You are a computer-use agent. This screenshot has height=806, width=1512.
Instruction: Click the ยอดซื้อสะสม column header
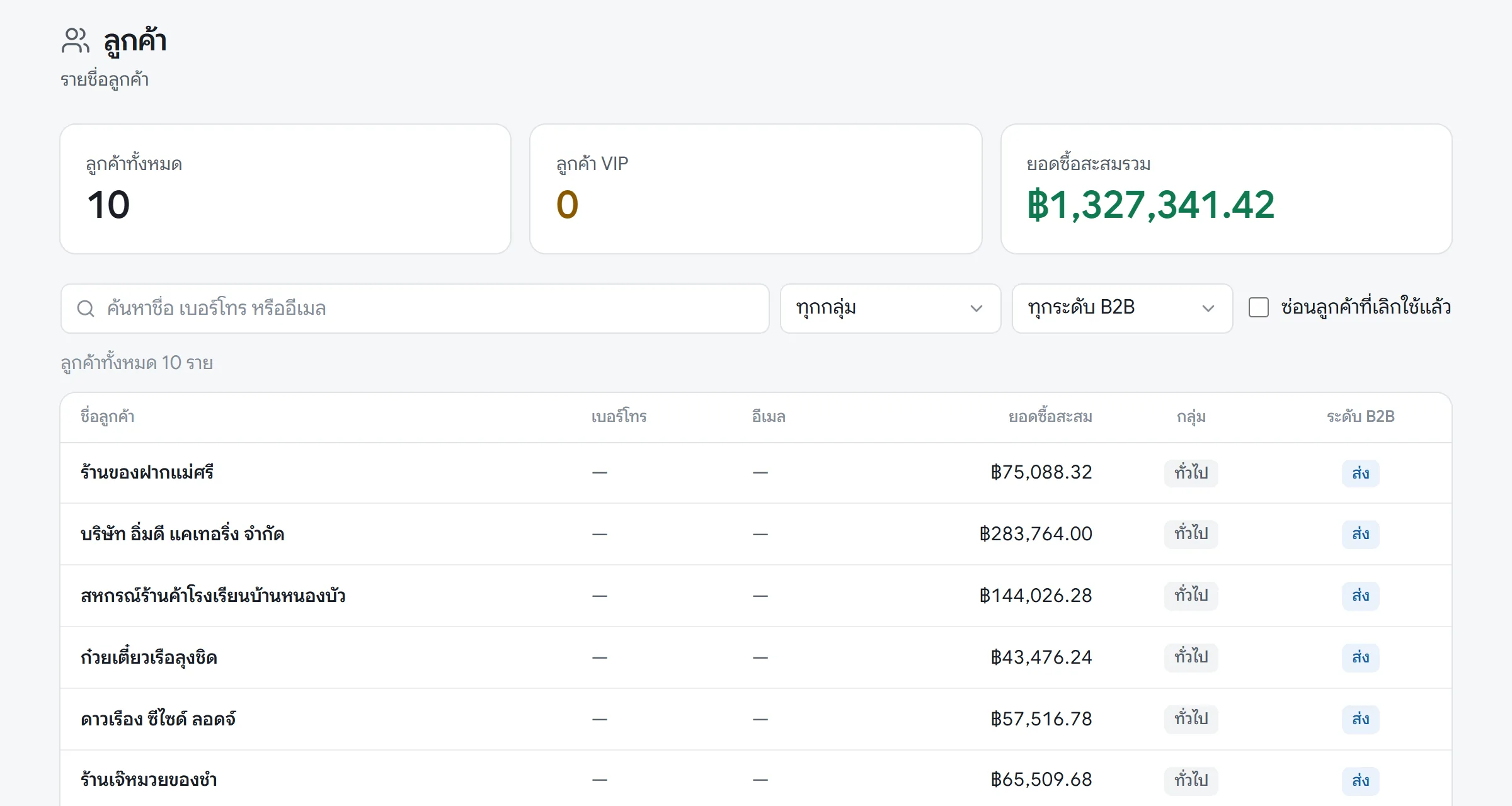coord(1050,417)
